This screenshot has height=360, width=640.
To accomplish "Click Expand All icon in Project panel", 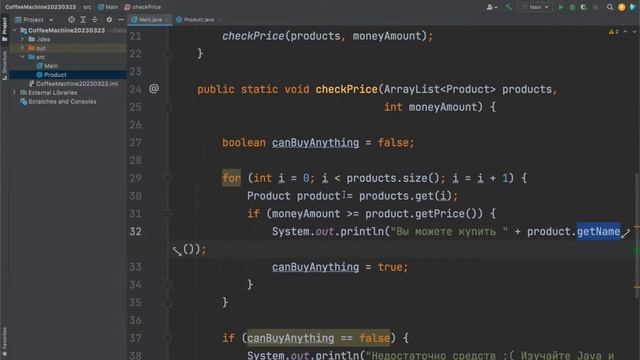I will pyautogui.click(x=83, y=20).
